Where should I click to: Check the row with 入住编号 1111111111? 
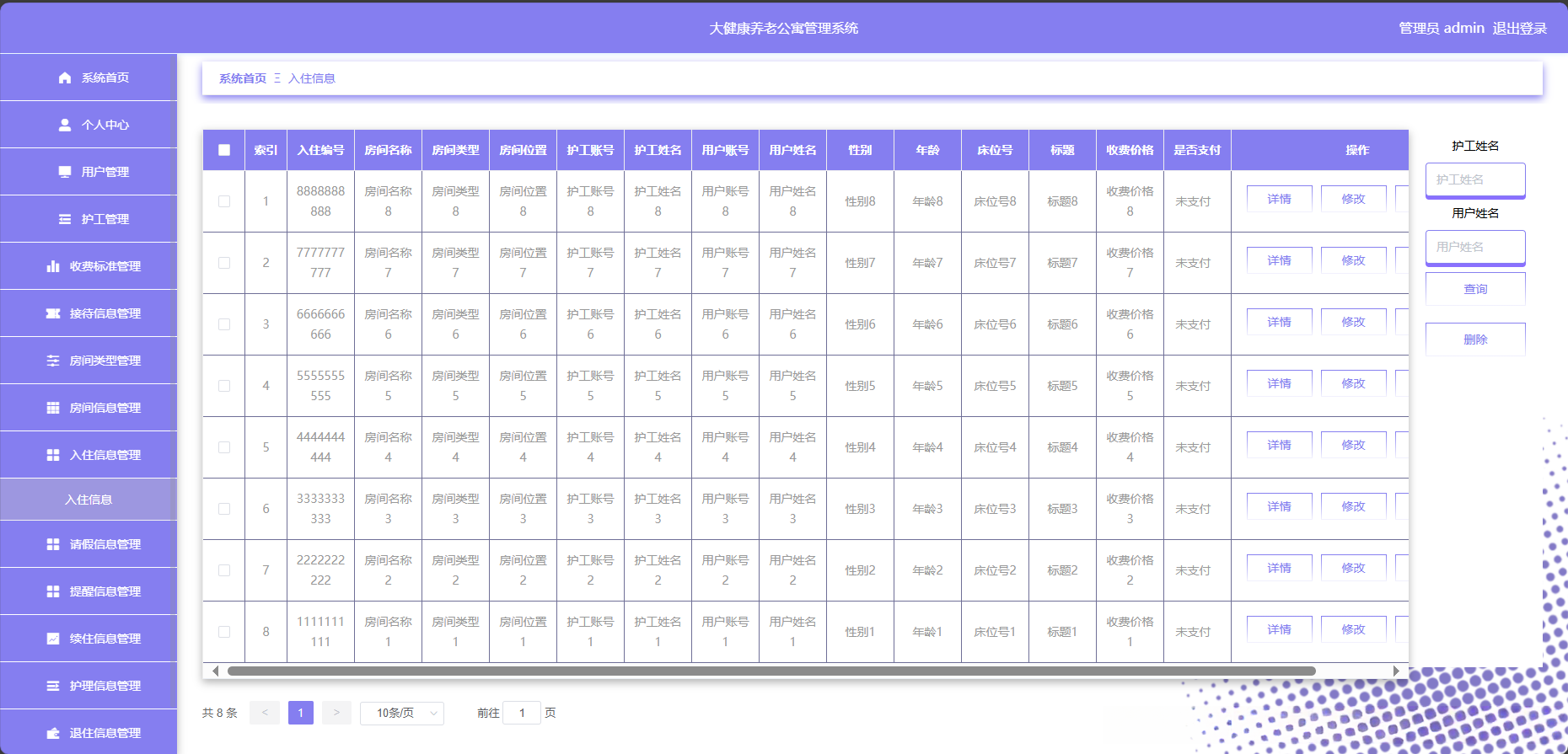click(224, 632)
